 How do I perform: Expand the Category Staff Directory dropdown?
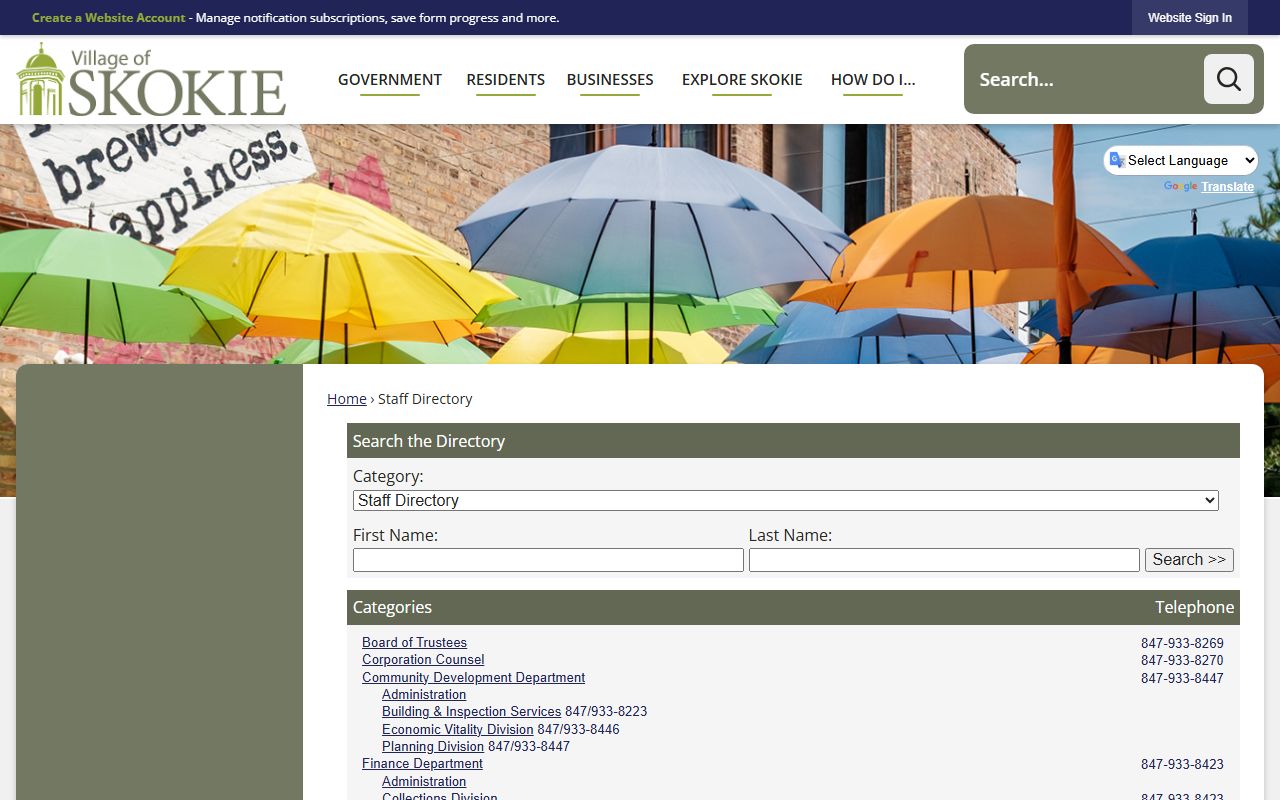coord(785,500)
